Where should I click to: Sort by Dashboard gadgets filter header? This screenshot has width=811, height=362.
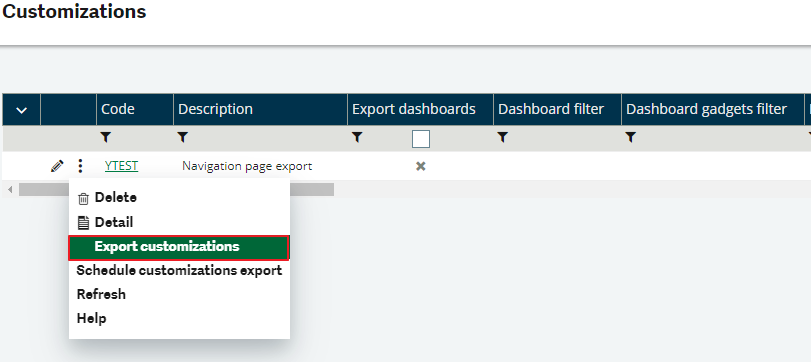(x=713, y=109)
